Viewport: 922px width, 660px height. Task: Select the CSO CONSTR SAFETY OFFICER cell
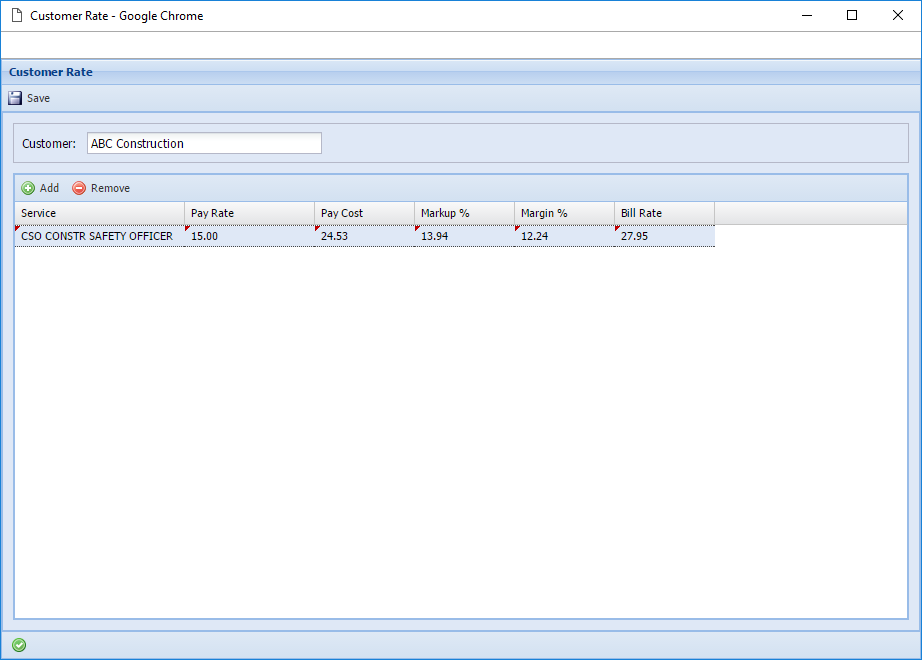[97, 236]
